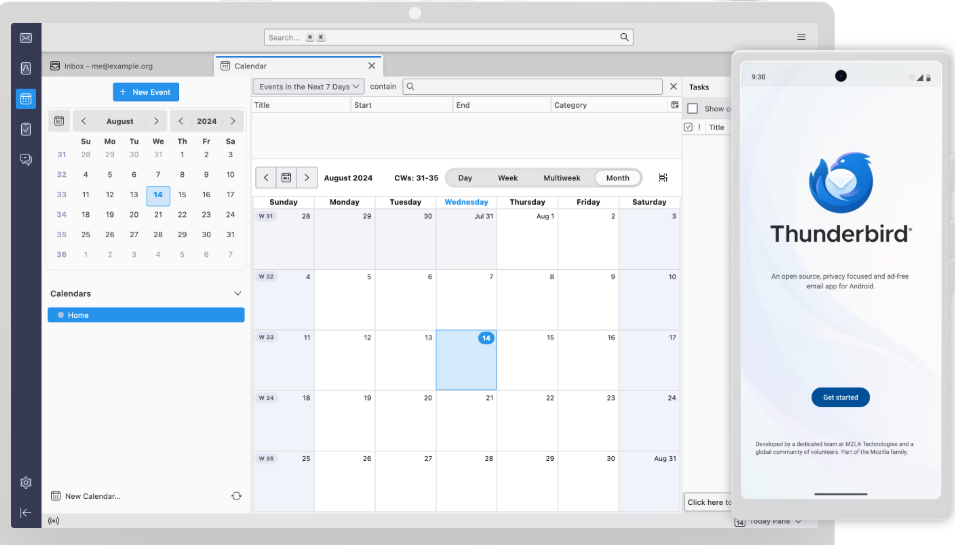
Task: Open Events in the Next 7 Days dropdown
Action: [x=308, y=86]
